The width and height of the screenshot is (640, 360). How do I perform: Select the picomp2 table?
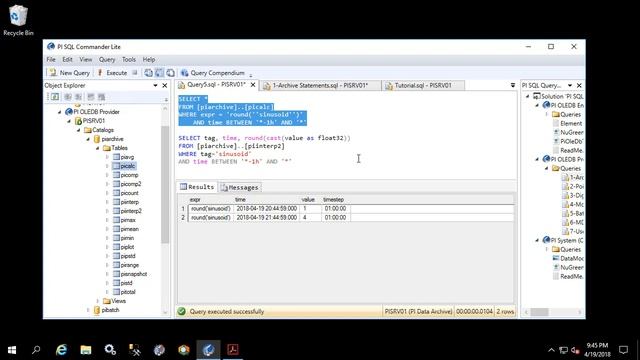click(x=131, y=184)
